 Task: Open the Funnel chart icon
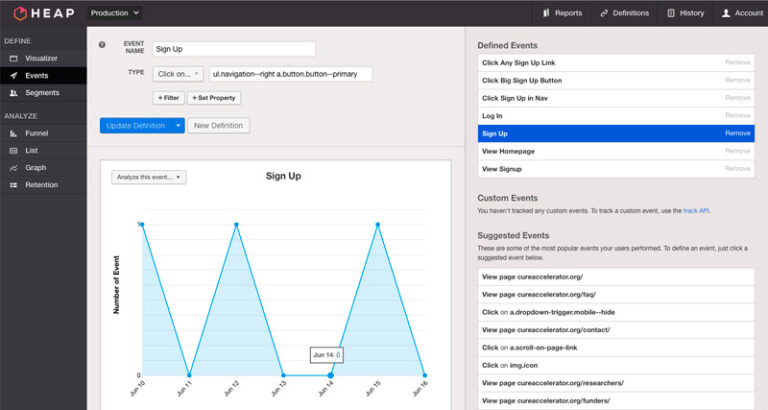pyautogui.click(x=13, y=133)
